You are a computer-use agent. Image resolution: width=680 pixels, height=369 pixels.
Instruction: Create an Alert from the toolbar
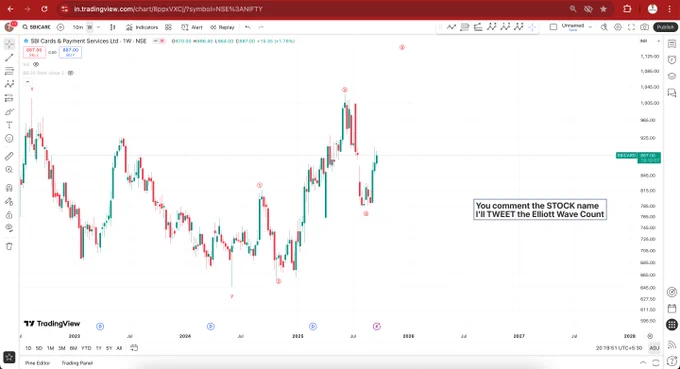coord(192,27)
